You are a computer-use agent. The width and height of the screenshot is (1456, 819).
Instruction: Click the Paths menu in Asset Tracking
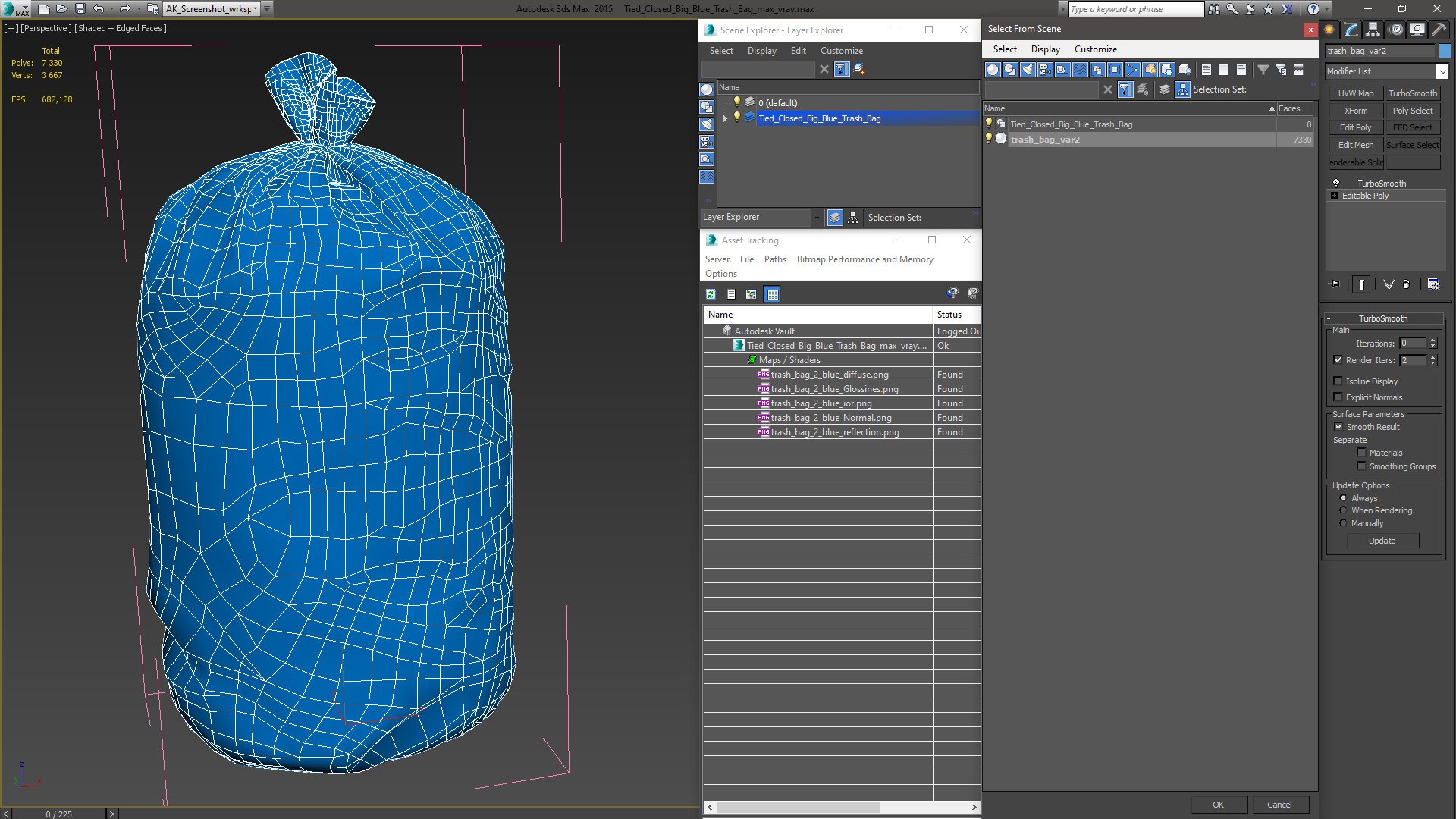775,259
